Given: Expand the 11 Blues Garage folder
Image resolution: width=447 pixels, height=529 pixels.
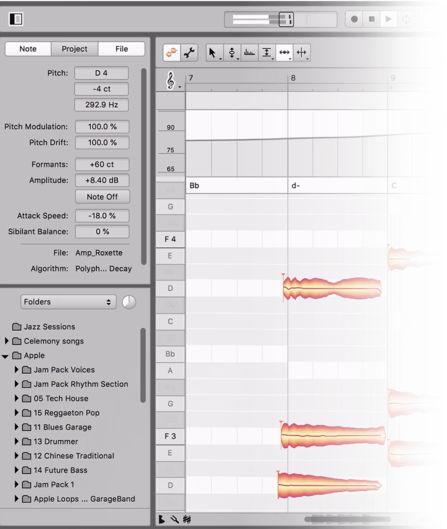Looking at the screenshot, I should (16, 427).
